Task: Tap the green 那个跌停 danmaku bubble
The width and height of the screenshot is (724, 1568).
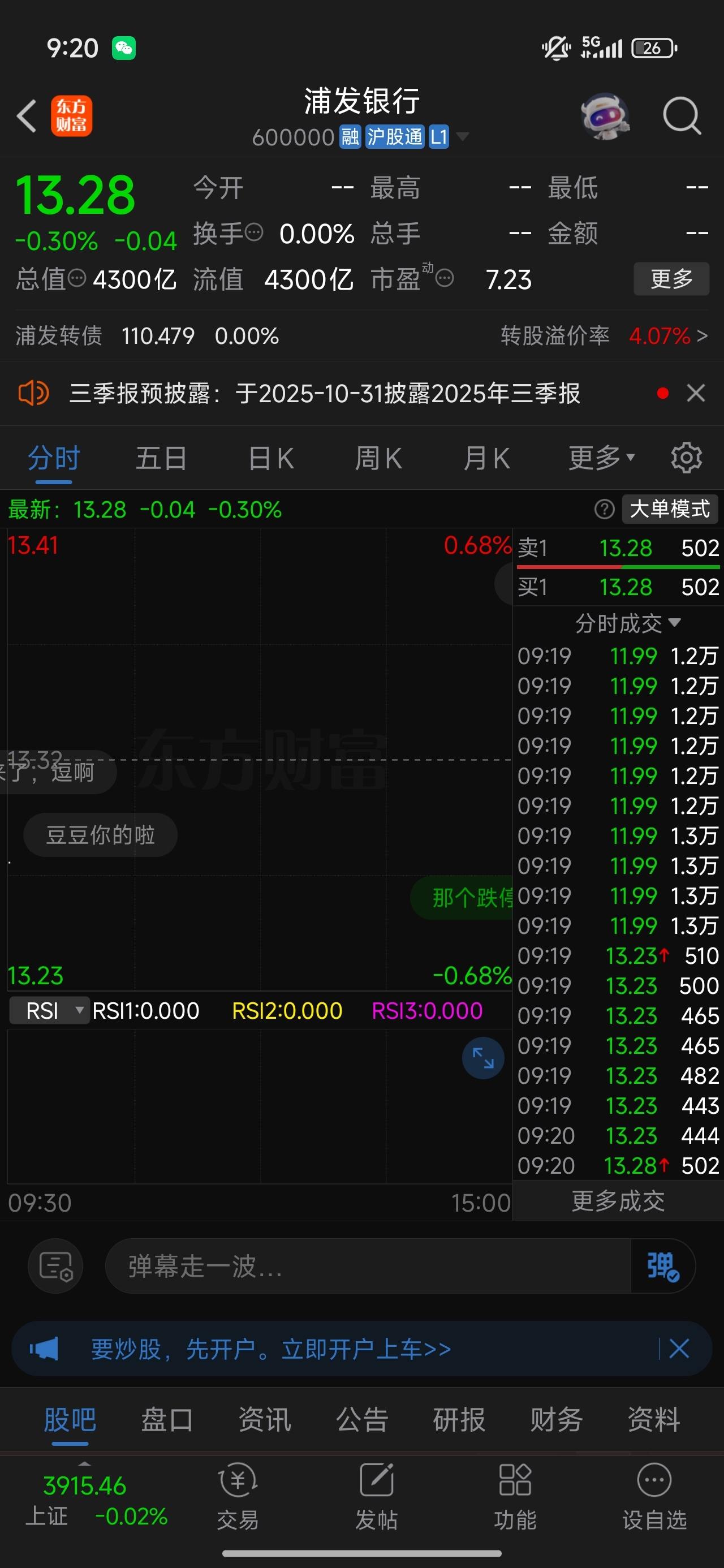Action: tap(463, 897)
